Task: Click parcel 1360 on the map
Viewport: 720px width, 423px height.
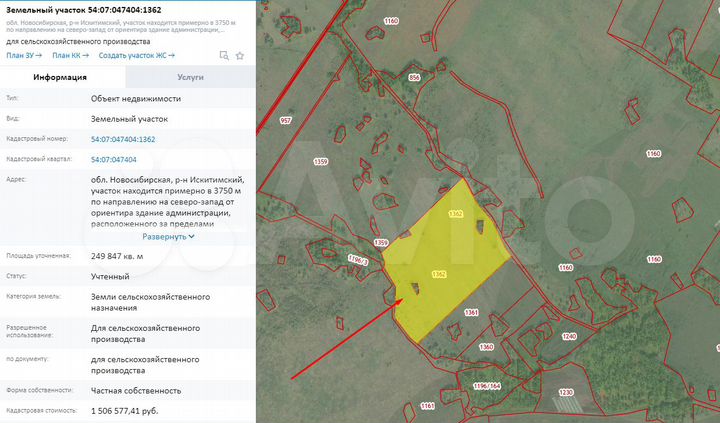Action: coord(486,347)
